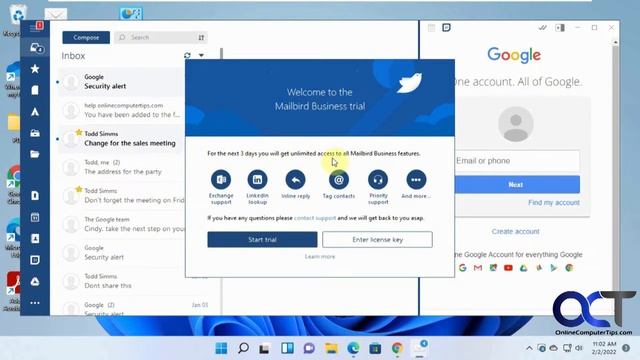The height and width of the screenshot is (360, 640).
Task: Open more apps ellipsis in sidebar
Action: (x=35, y=303)
